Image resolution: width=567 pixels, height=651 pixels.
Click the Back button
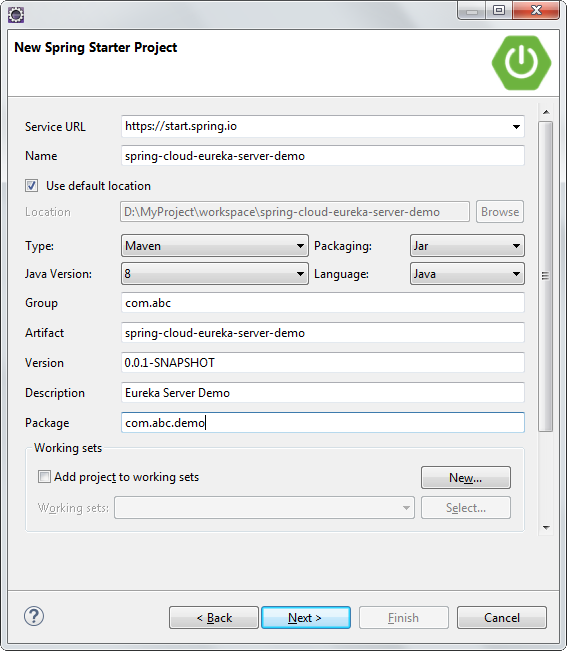point(214,618)
